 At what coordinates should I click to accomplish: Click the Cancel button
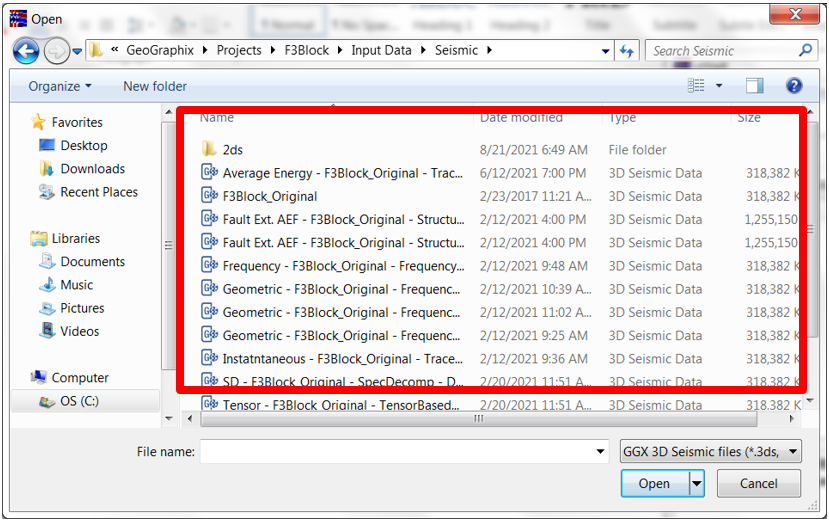[x=759, y=483]
